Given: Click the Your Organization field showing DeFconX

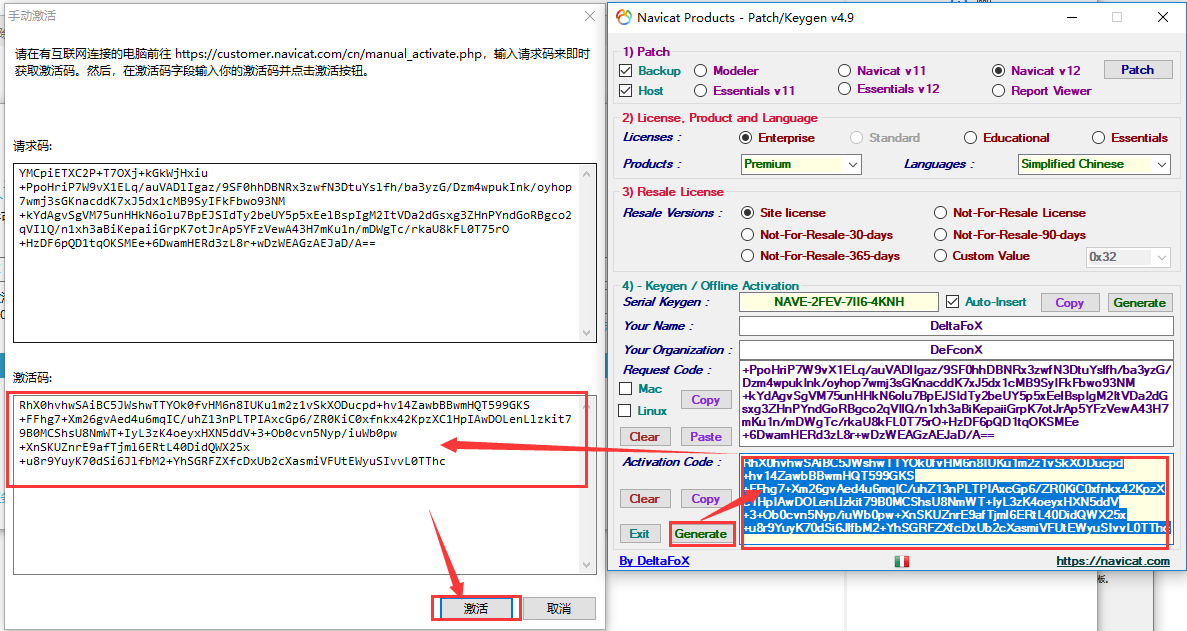Looking at the screenshot, I should point(956,350).
